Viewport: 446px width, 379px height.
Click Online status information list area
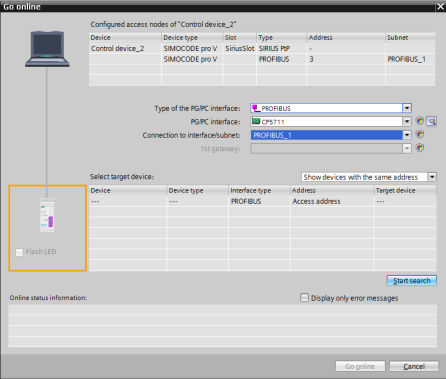[x=222, y=325]
